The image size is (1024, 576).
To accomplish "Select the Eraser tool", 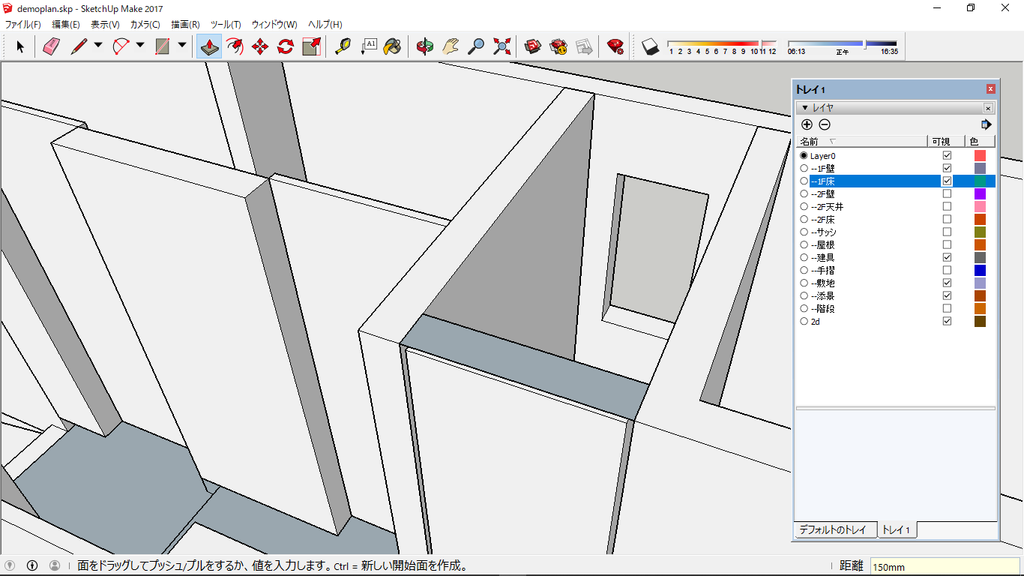I will tap(51, 46).
